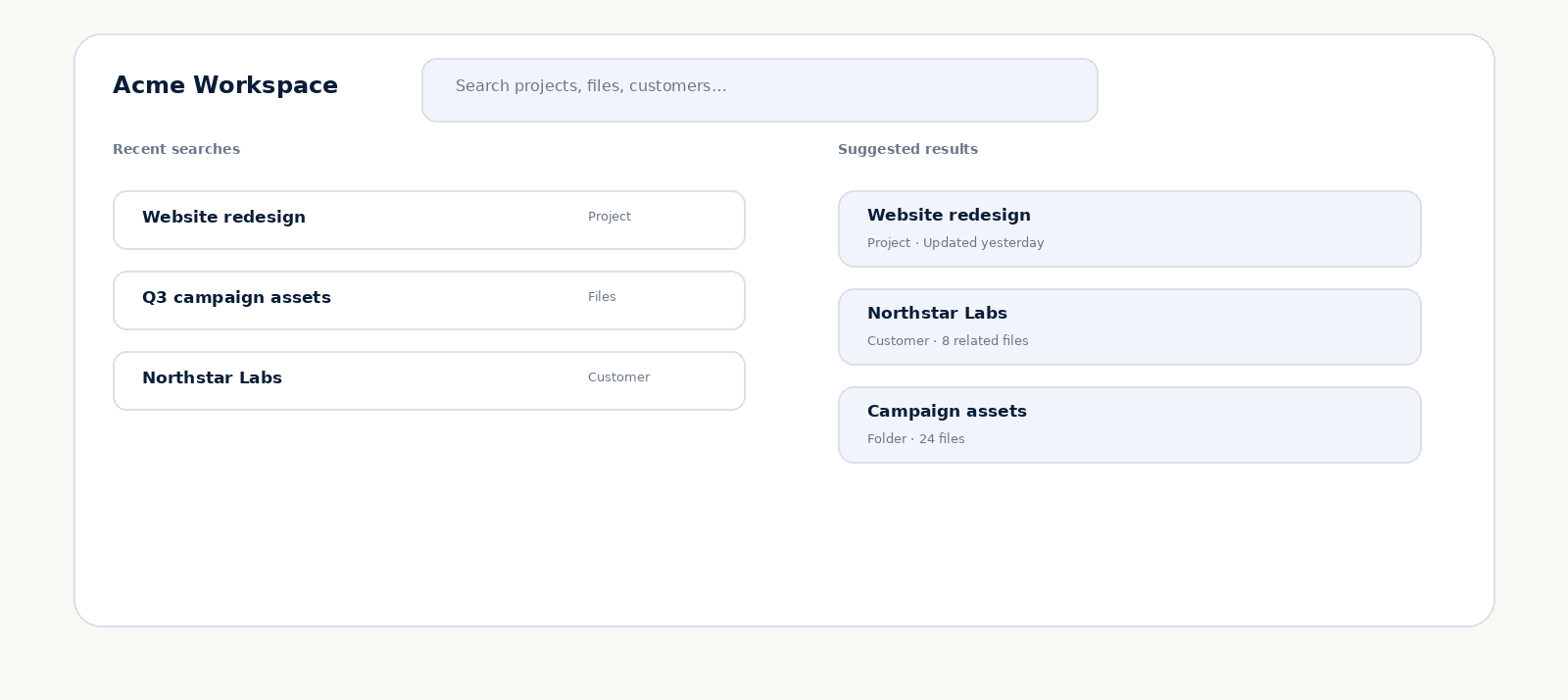This screenshot has height=700, width=1568.
Task: Focus the search projects, files, customers field
Action: [x=759, y=90]
